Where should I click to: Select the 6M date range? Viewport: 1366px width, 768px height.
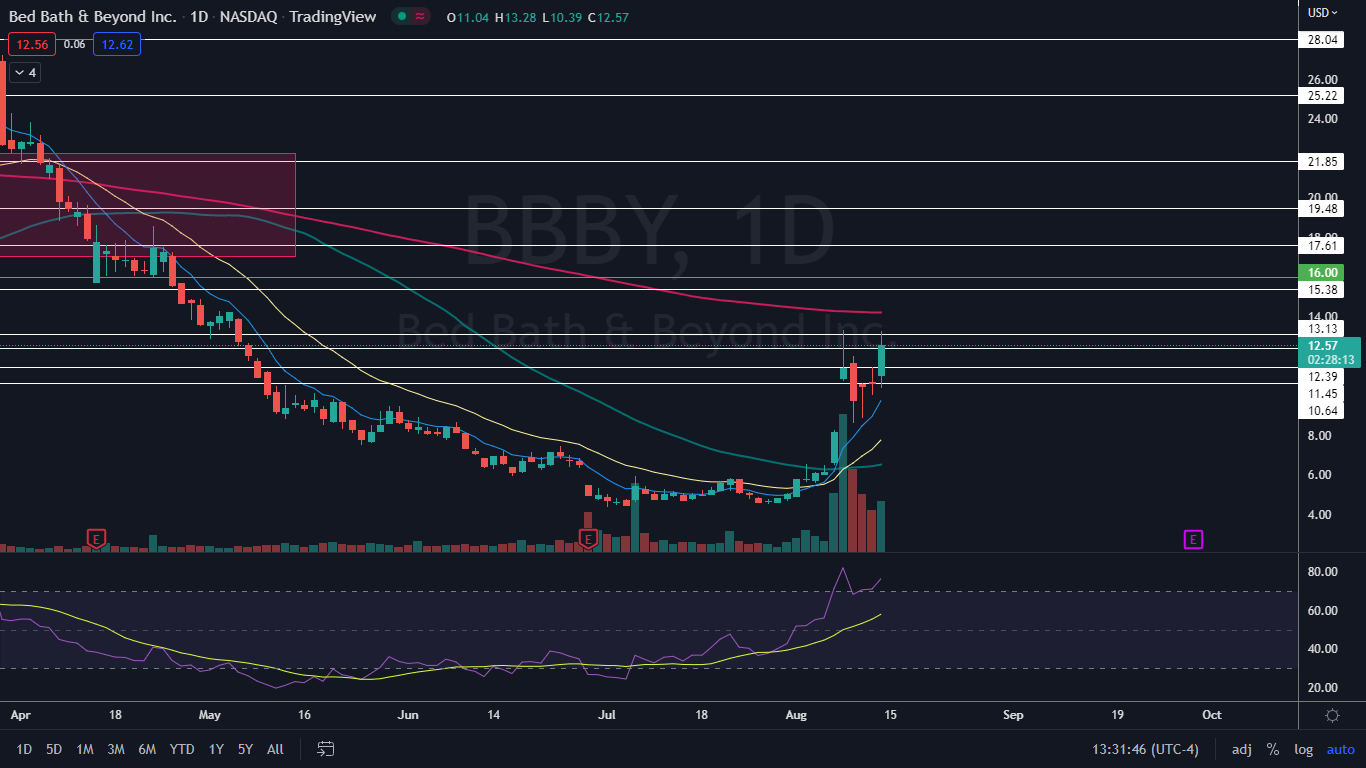point(147,749)
